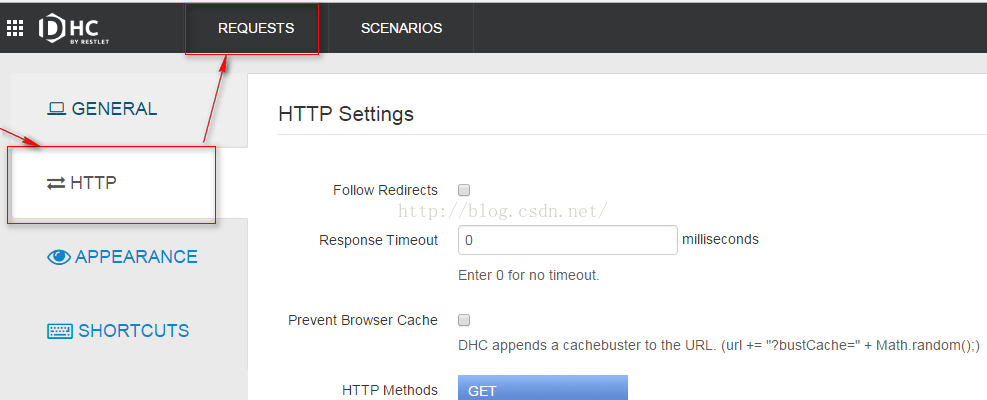Click the arrows icon beside HTTP
The width and height of the screenshot is (987, 400).
pyautogui.click(x=56, y=183)
